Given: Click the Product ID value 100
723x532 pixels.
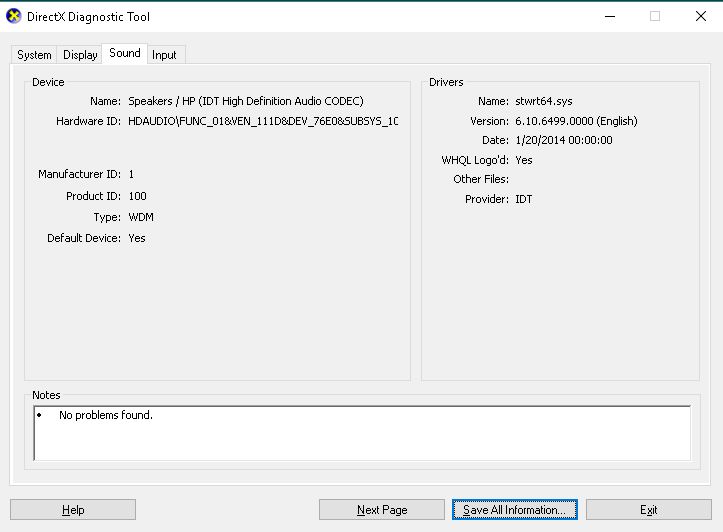Looking at the screenshot, I should point(137,196).
